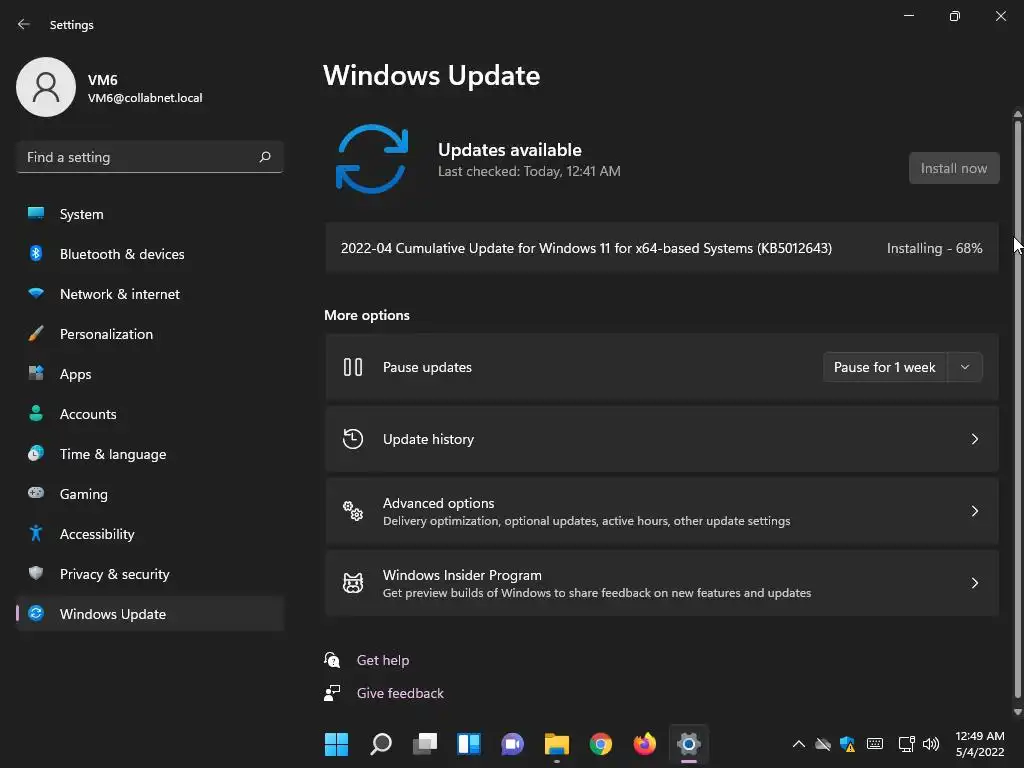Open Time & language settings
Image resolution: width=1024 pixels, height=768 pixels.
tap(150, 454)
